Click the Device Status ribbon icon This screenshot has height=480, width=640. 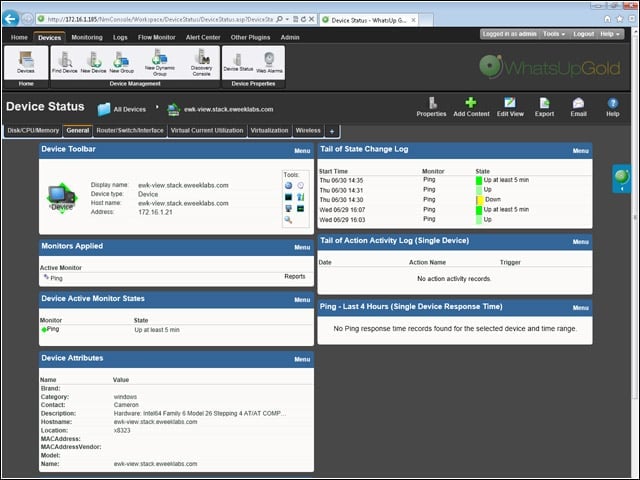(x=238, y=62)
